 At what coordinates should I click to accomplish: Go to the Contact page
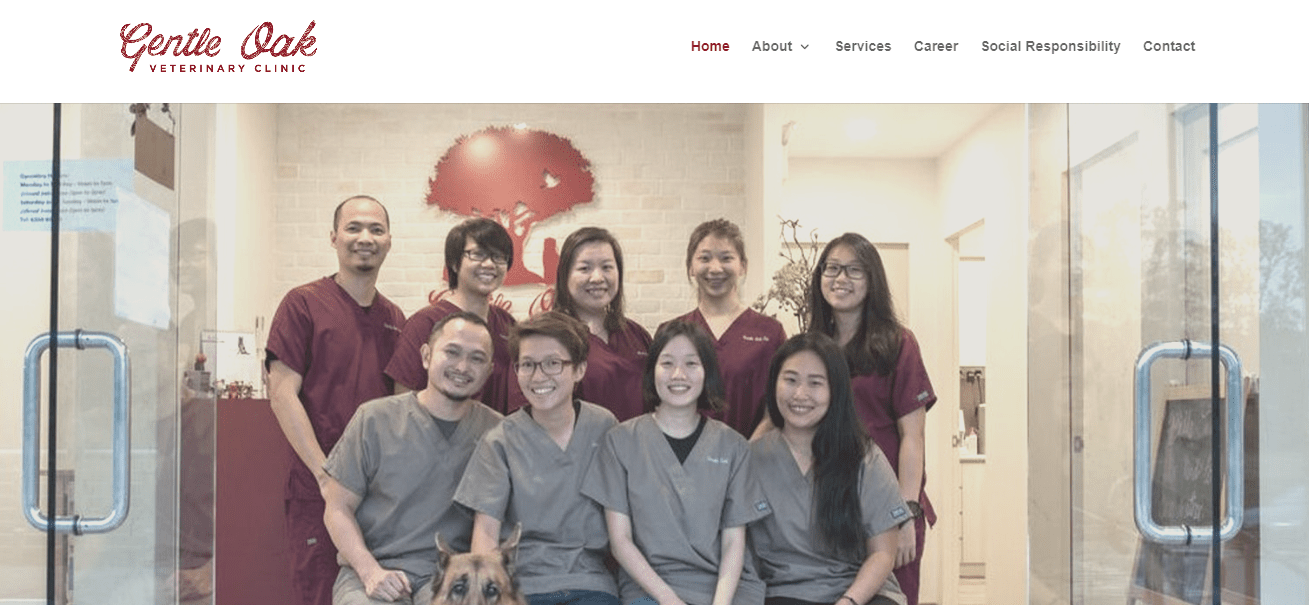1169,46
